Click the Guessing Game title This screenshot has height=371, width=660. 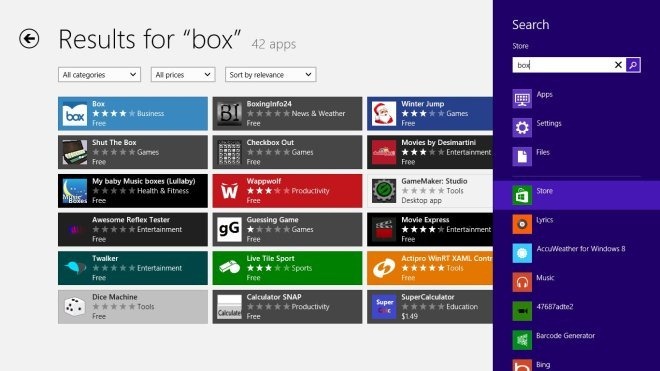272,220
